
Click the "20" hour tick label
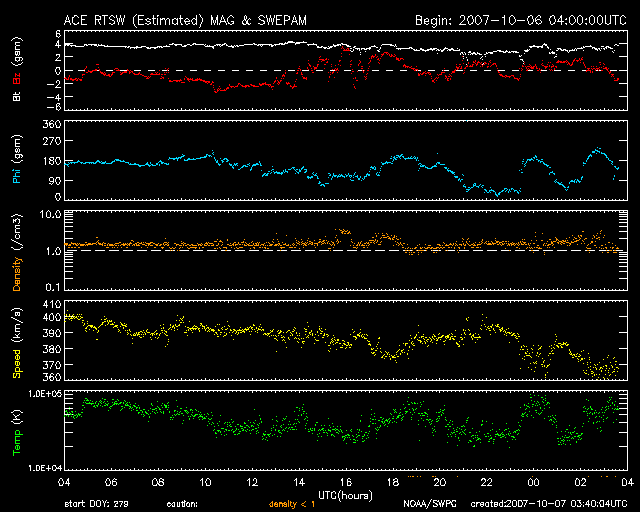click(440, 483)
